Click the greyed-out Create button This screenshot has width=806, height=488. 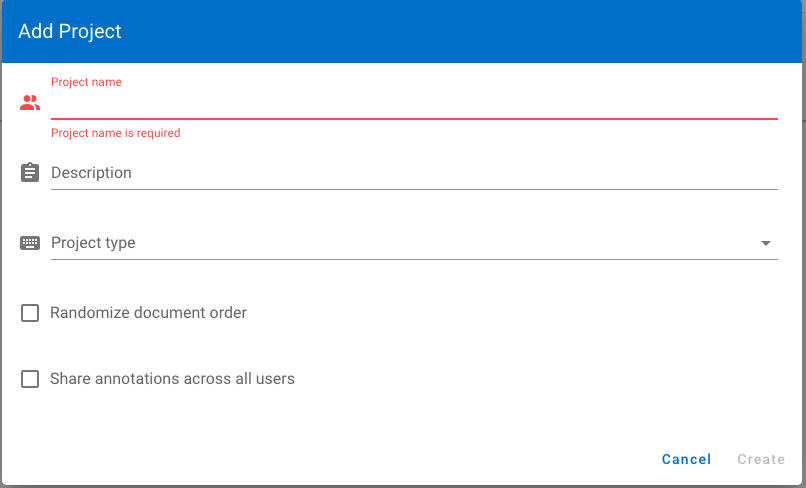click(761, 459)
